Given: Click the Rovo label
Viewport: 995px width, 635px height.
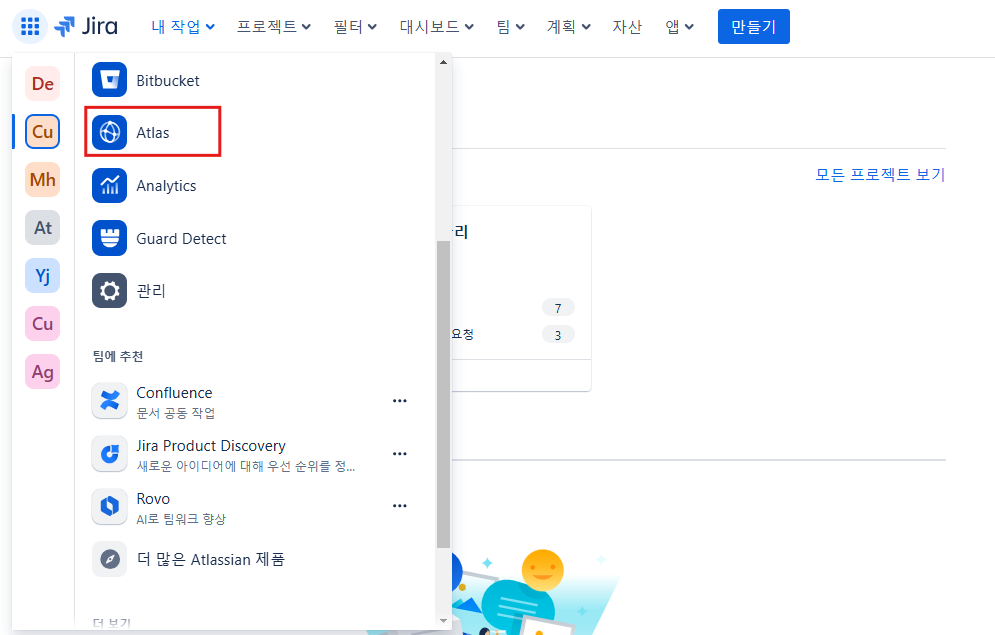Looking at the screenshot, I should click(153, 499).
